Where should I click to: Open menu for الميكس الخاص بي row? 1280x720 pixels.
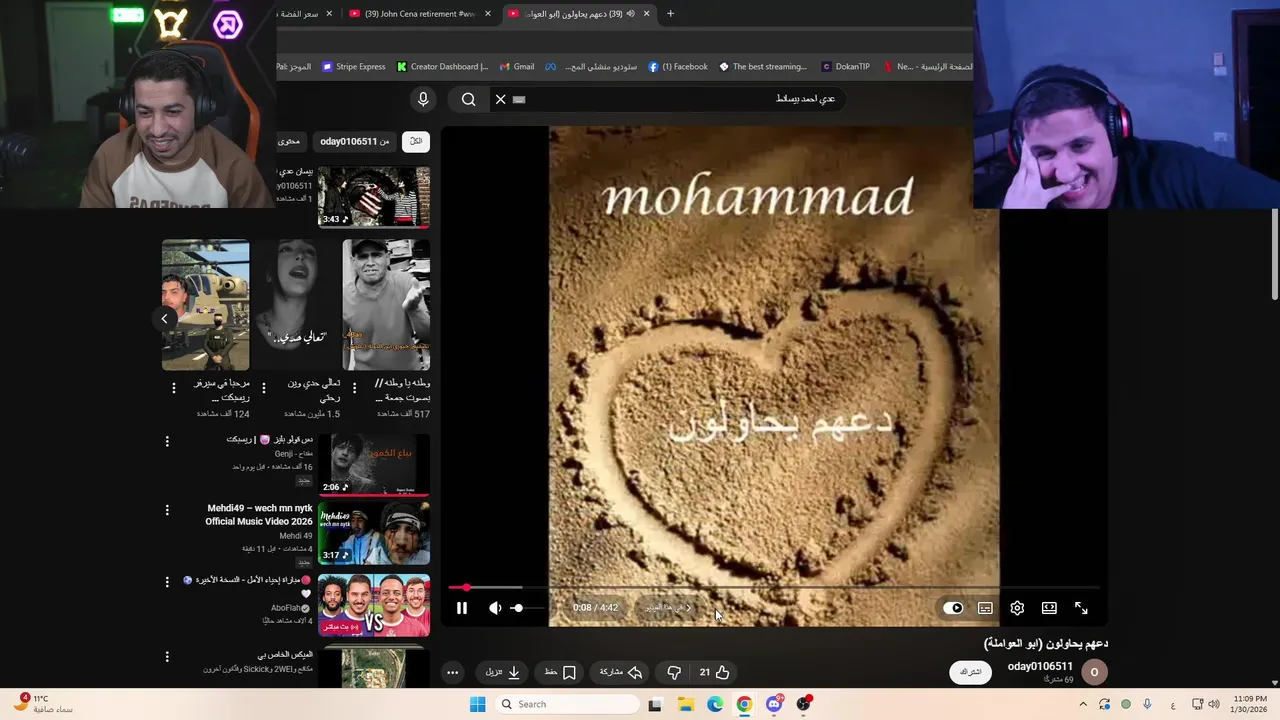[167, 657]
